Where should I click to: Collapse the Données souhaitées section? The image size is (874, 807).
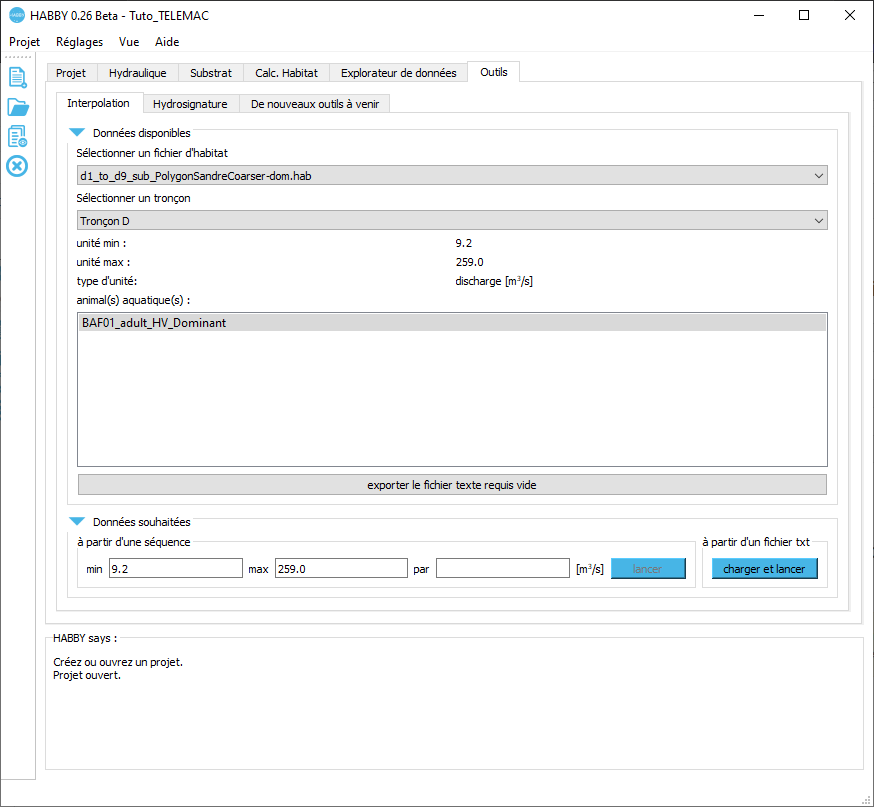coord(77,522)
